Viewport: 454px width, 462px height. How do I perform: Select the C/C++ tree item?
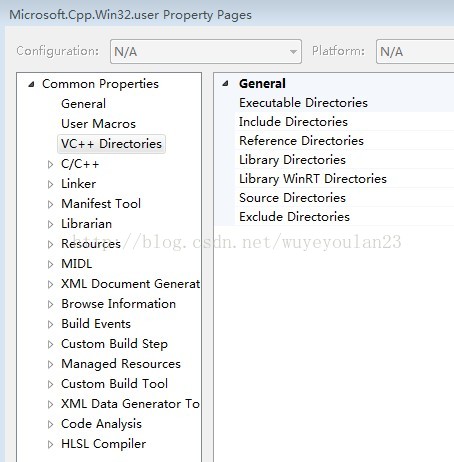pyautogui.click(x=80, y=164)
